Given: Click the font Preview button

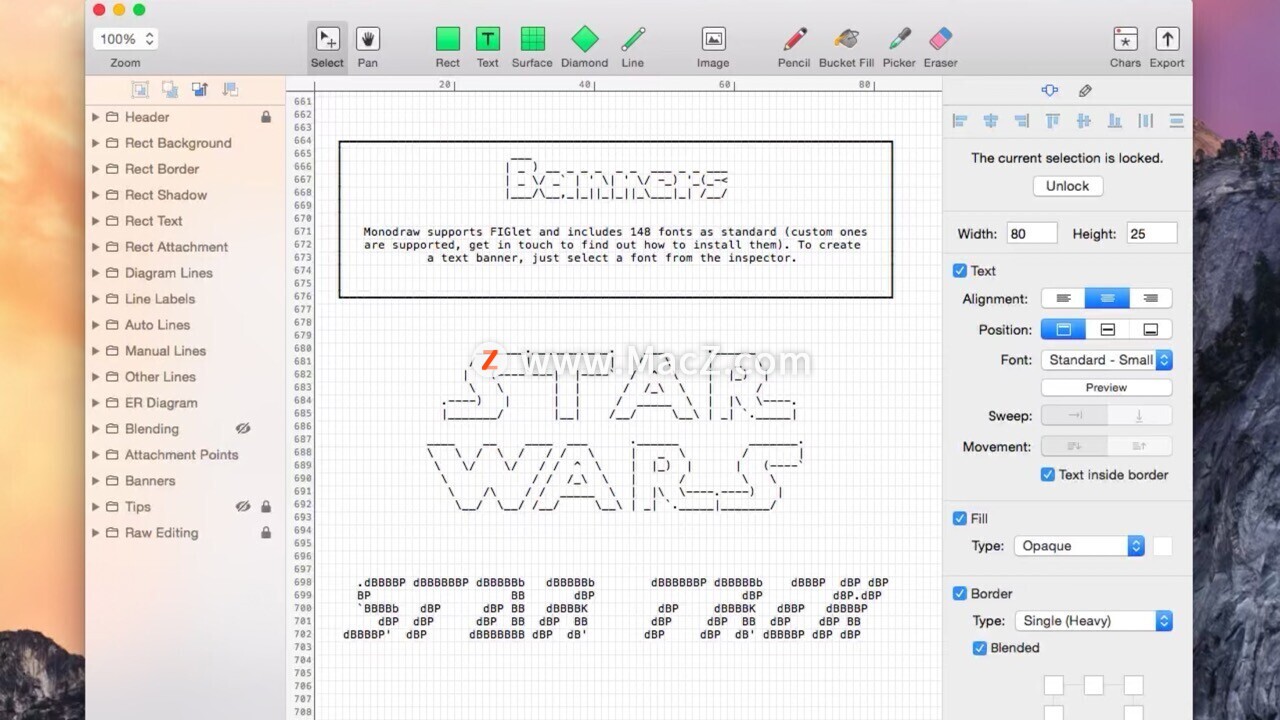Looking at the screenshot, I should click(x=1106, y=387).
